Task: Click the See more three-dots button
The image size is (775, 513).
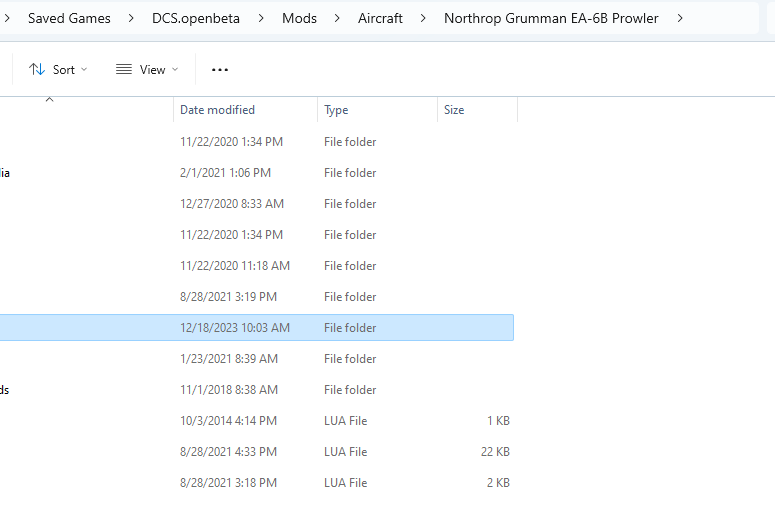Action: coord(220,70)
